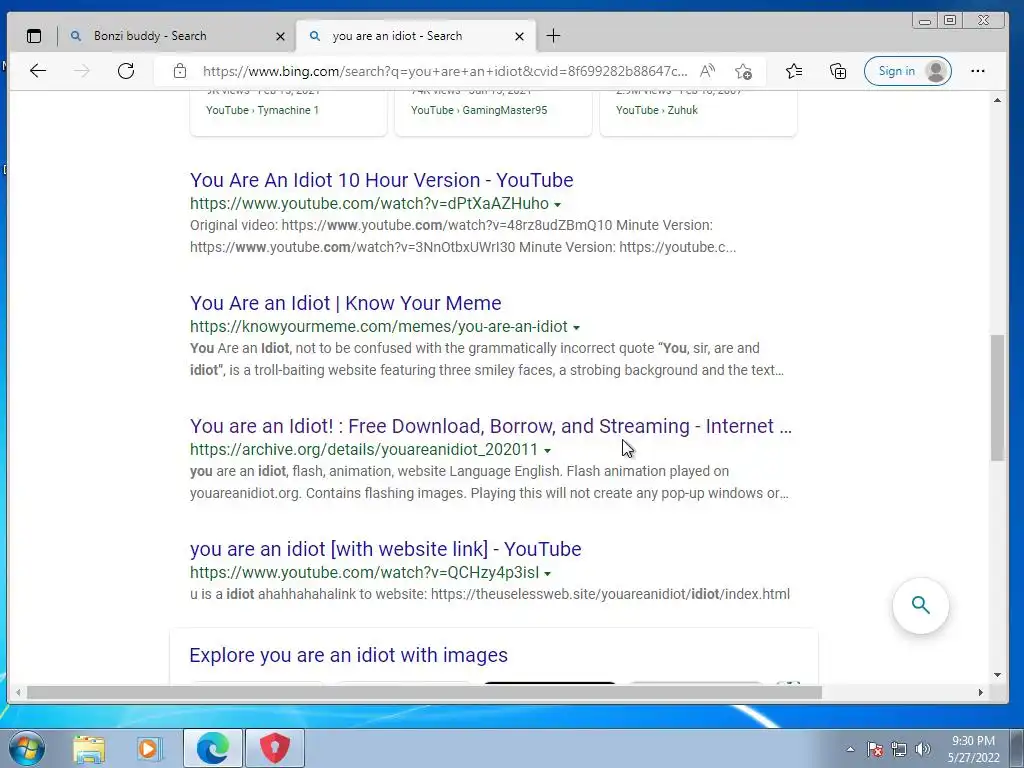View site information lock icon

click(180, 71)
